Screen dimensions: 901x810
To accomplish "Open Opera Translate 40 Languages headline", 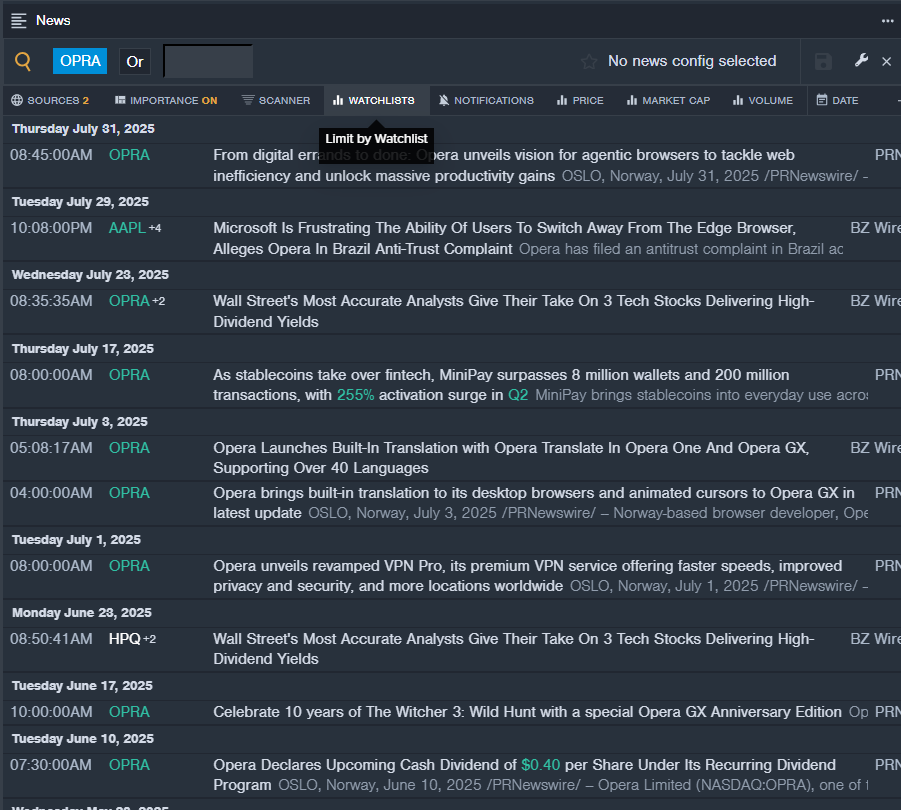I will click(511, 458).
